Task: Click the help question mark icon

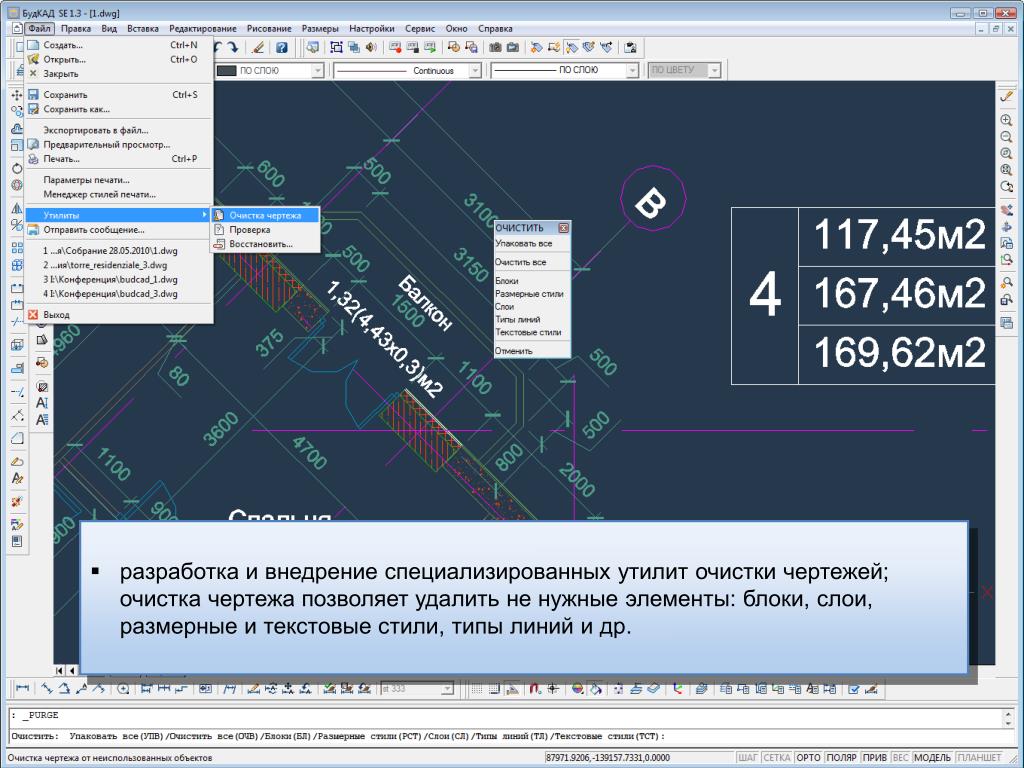Action: coord(281,47)
